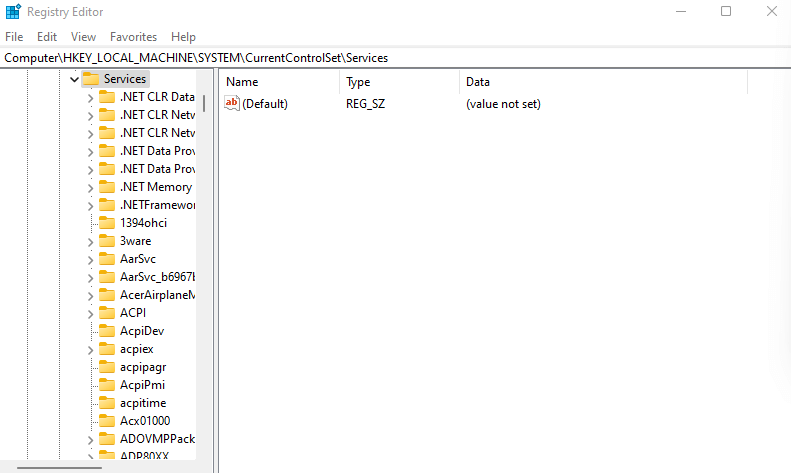Click the acpitime folder icon
The width and height of the screenshot is (791, 473).
click(x=107, y=403)
